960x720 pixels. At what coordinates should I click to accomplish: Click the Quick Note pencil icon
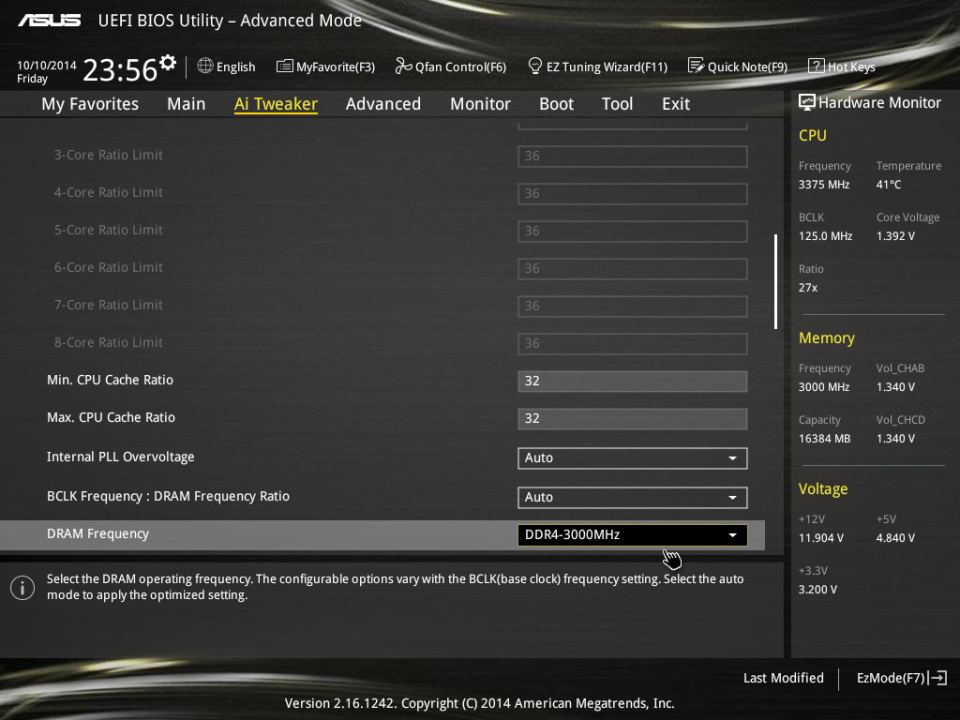tap(696, 66)
